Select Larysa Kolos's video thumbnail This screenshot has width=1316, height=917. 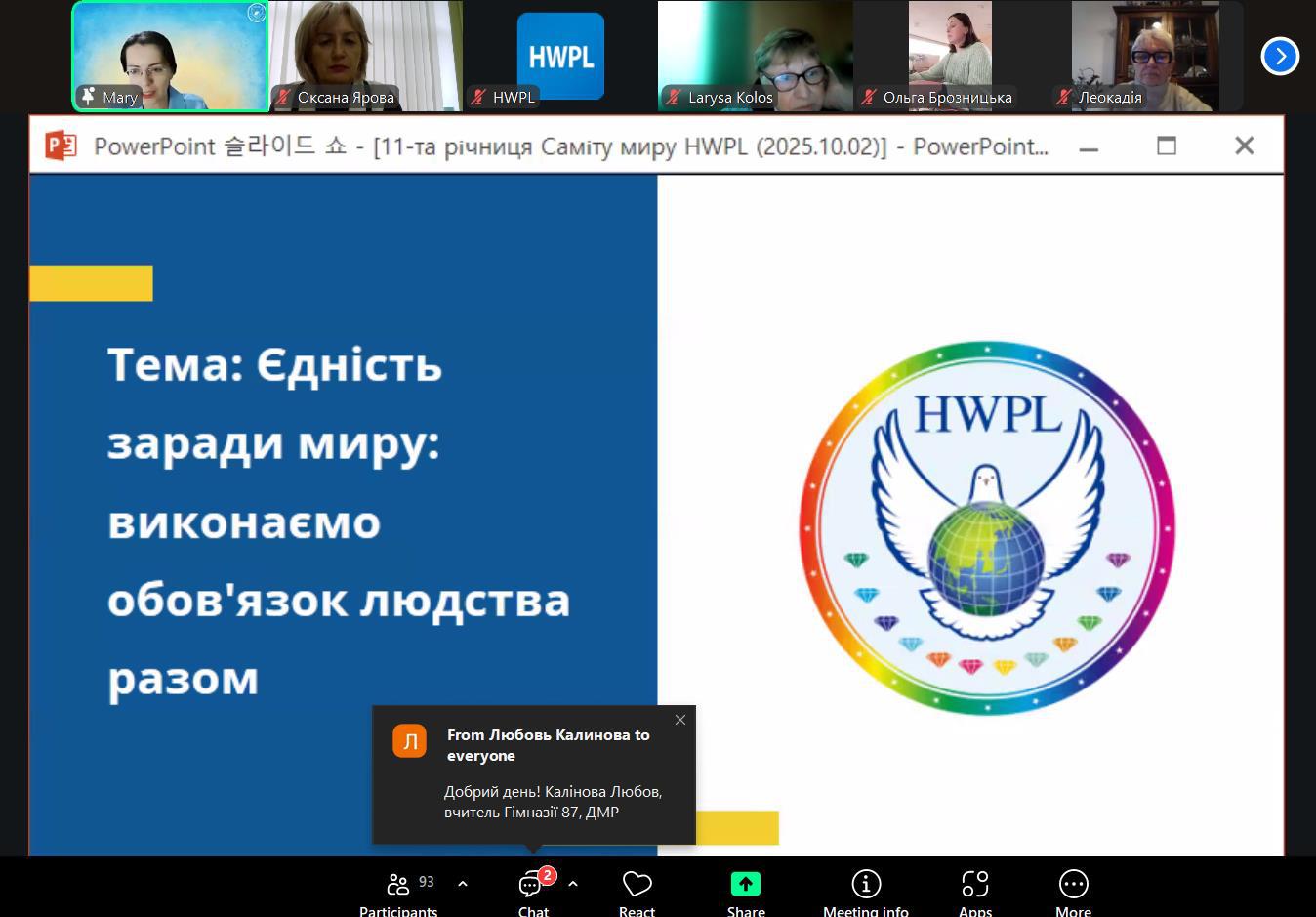click(755, 56)
